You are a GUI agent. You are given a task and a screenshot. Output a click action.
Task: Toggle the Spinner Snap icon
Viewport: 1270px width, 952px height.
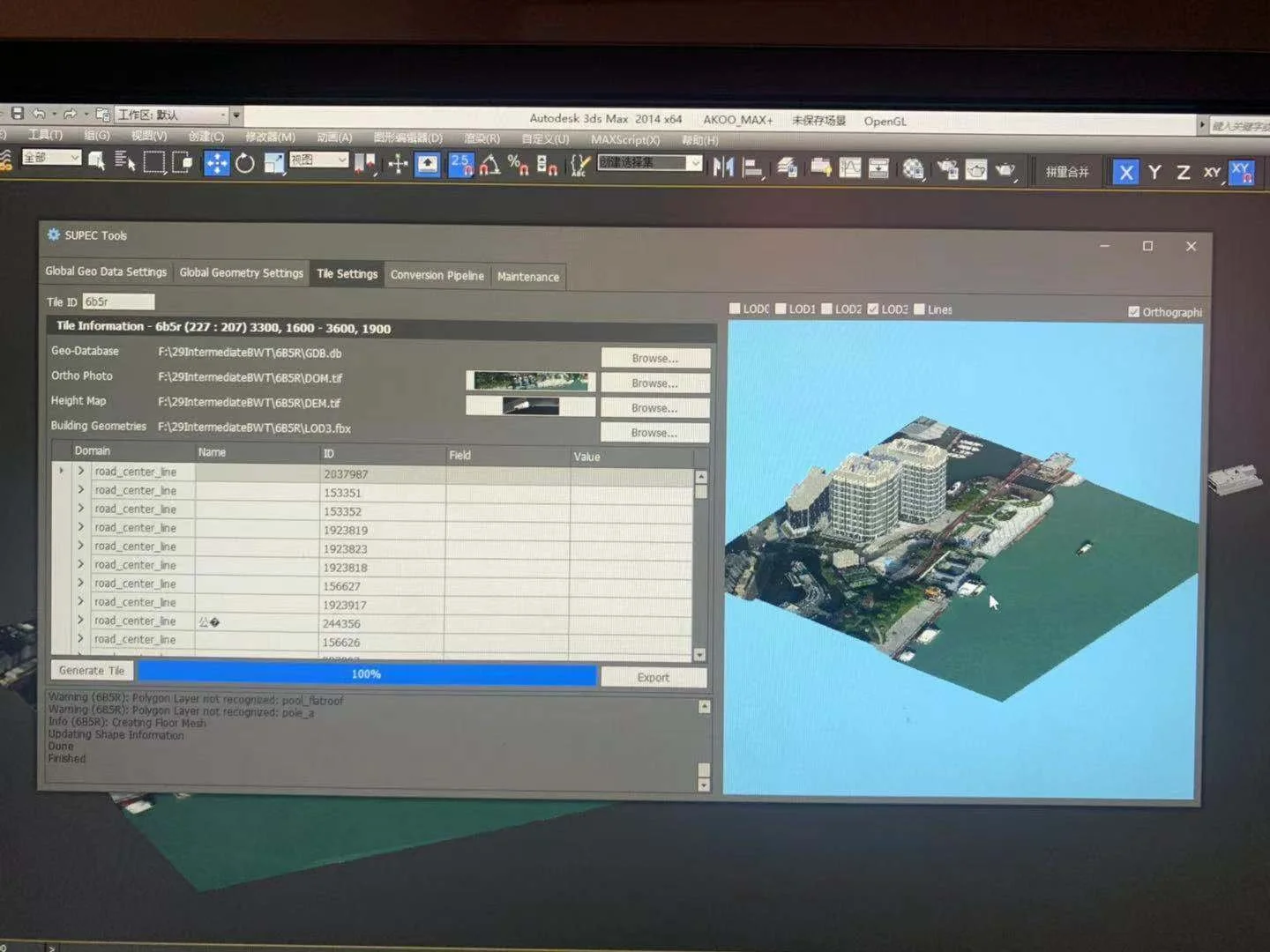(x=547, y=165)
